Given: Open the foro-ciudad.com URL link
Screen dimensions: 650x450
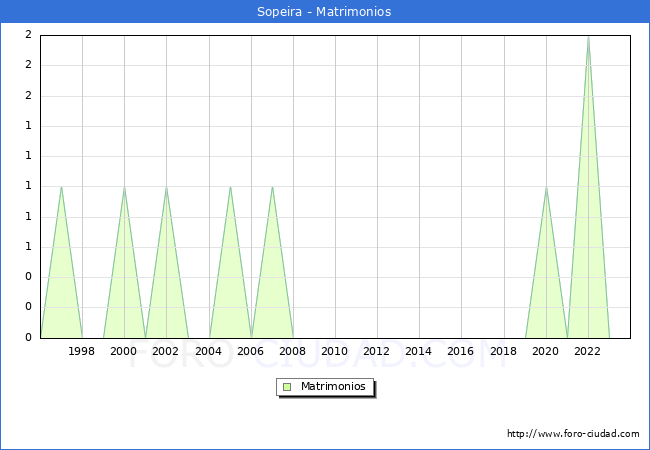Looking at the screenshot, I should click(x=573, y=434).
